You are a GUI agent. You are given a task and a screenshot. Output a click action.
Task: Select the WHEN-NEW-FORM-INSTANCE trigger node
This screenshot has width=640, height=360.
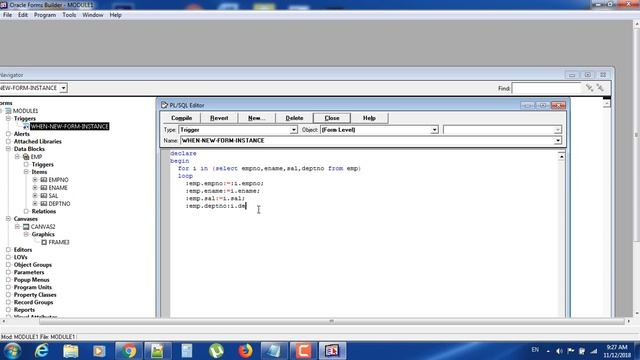point(69,127)
